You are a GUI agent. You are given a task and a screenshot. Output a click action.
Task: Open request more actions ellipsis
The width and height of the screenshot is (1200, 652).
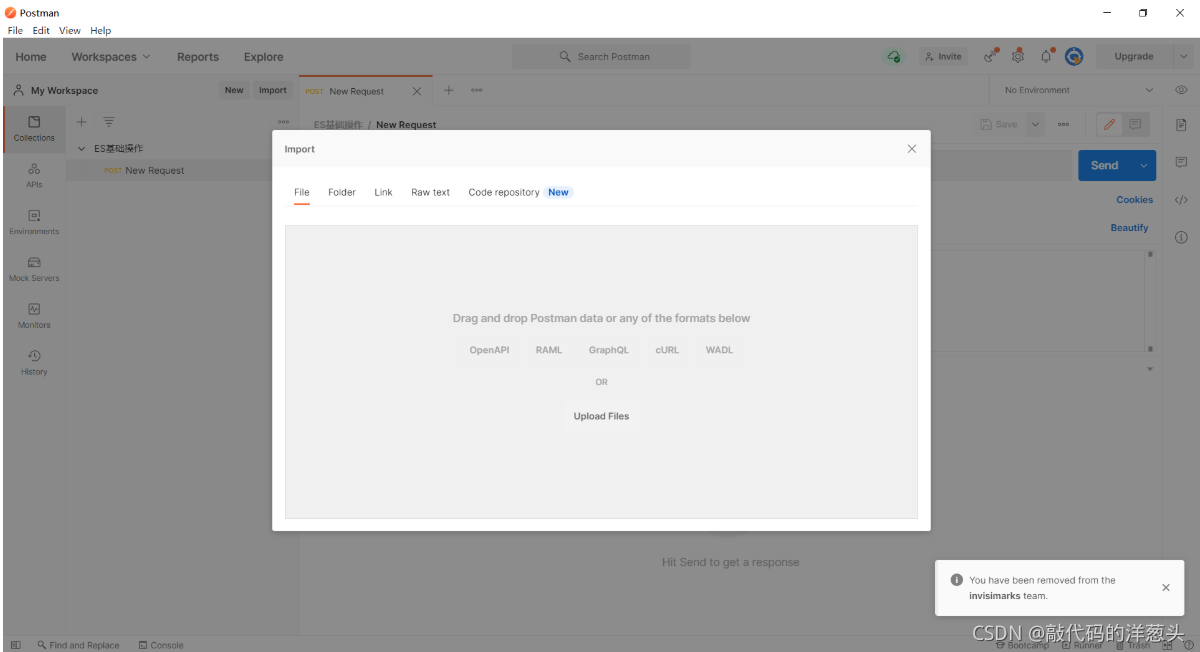pos(1063,125)
